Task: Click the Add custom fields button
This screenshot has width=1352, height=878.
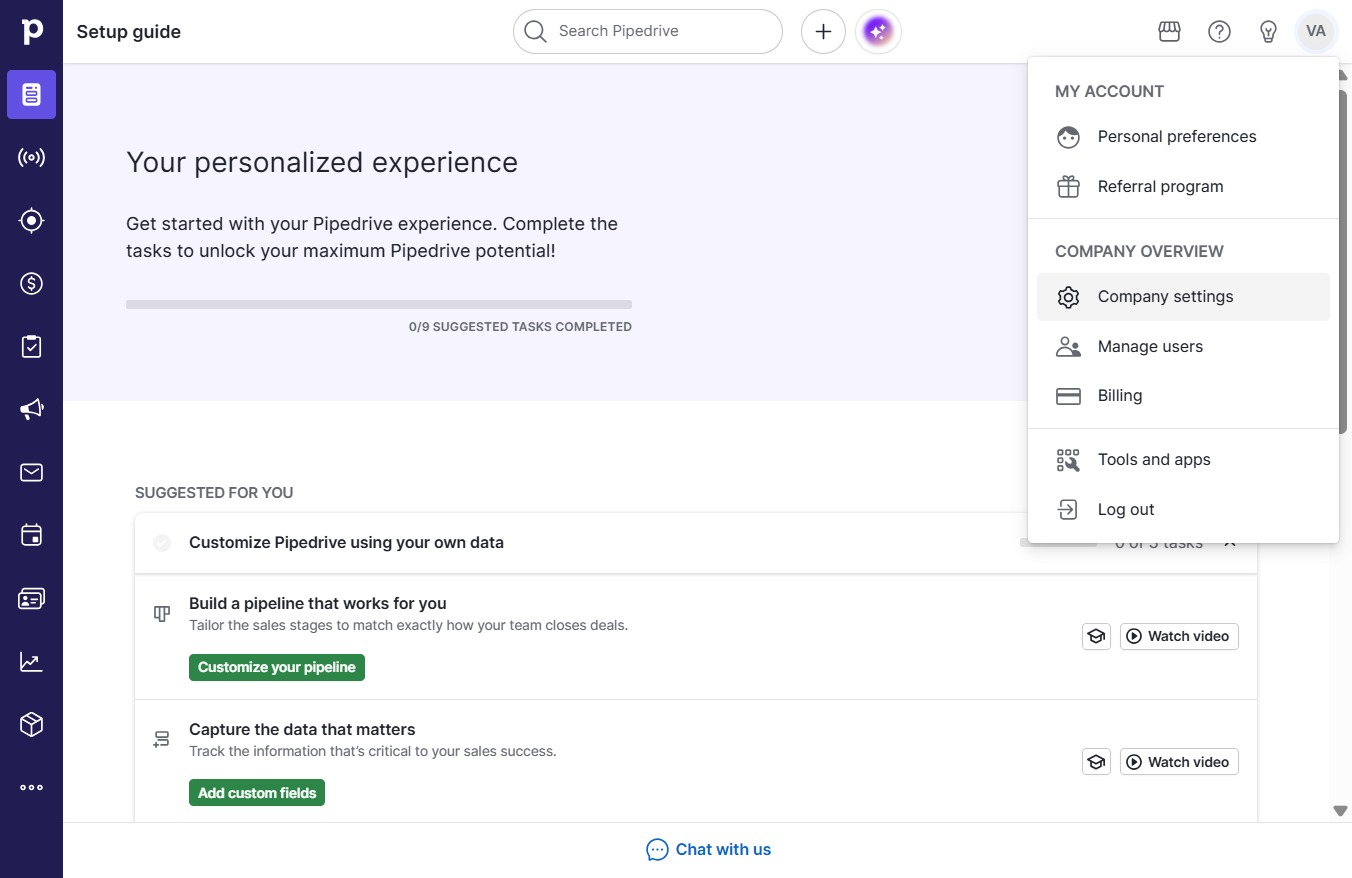Action: tap(257, 793)
